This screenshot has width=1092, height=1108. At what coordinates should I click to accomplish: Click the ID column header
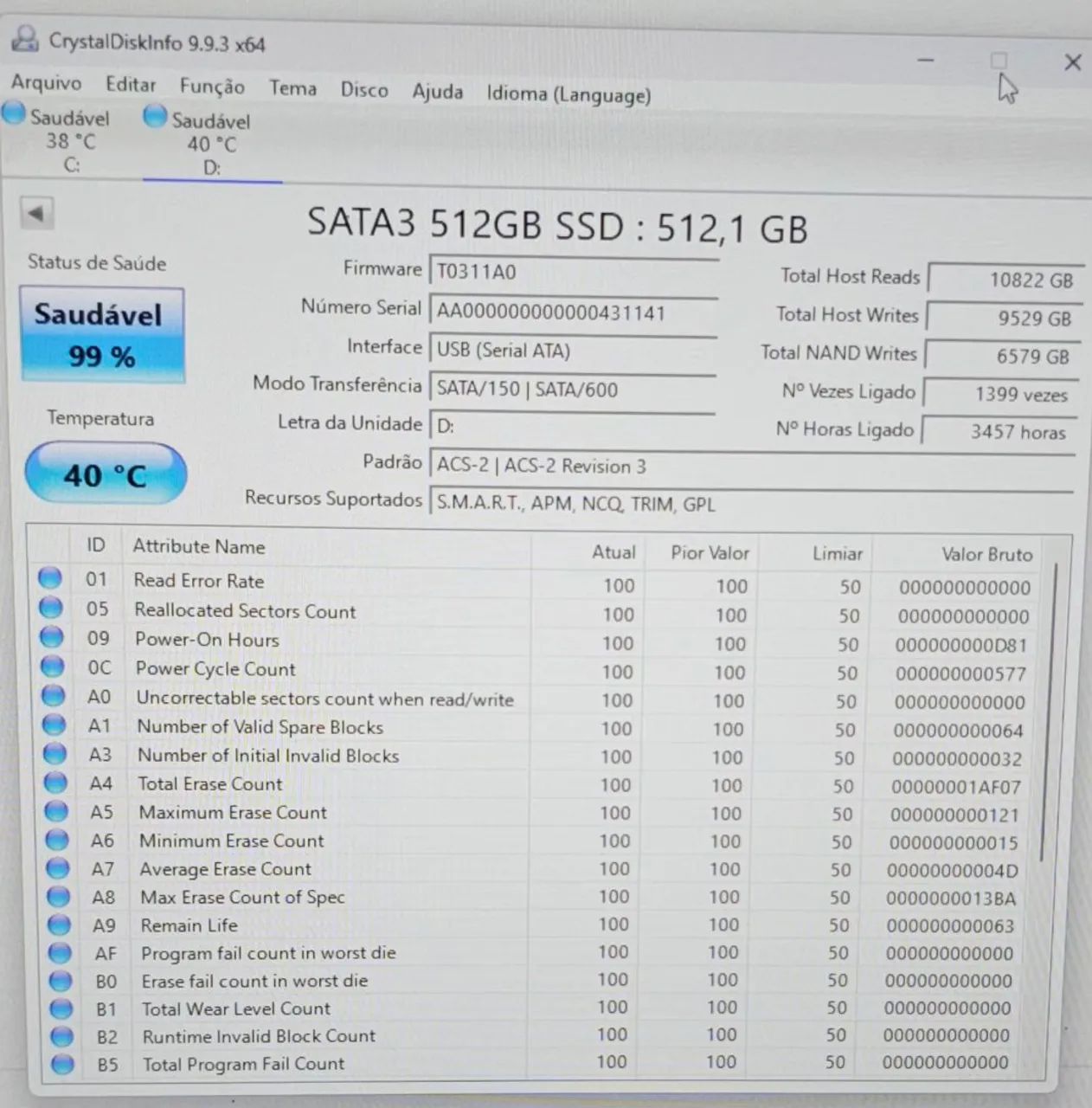[x=95, y=544]
